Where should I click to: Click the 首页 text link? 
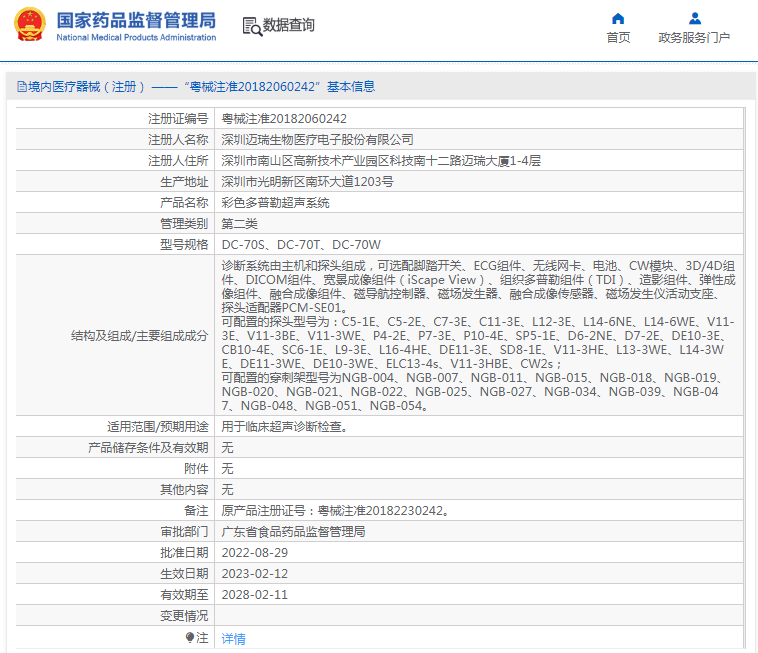(618, 38)
